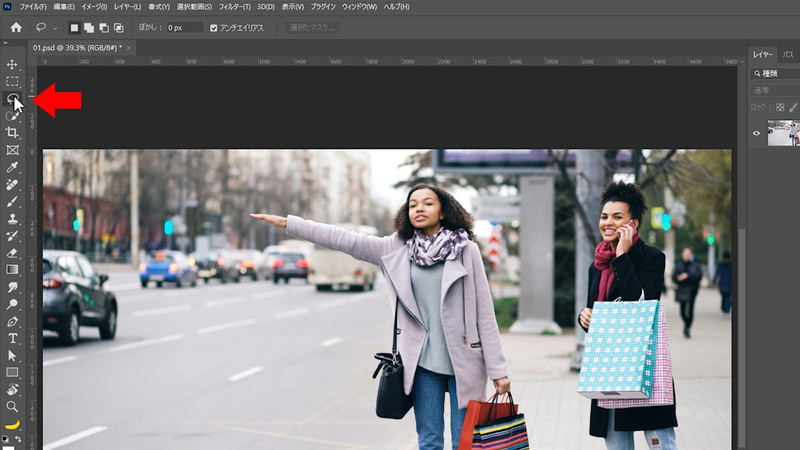Screen dimensions: 800x450
Task: Select the Move tool
Action: coord(12,64)
